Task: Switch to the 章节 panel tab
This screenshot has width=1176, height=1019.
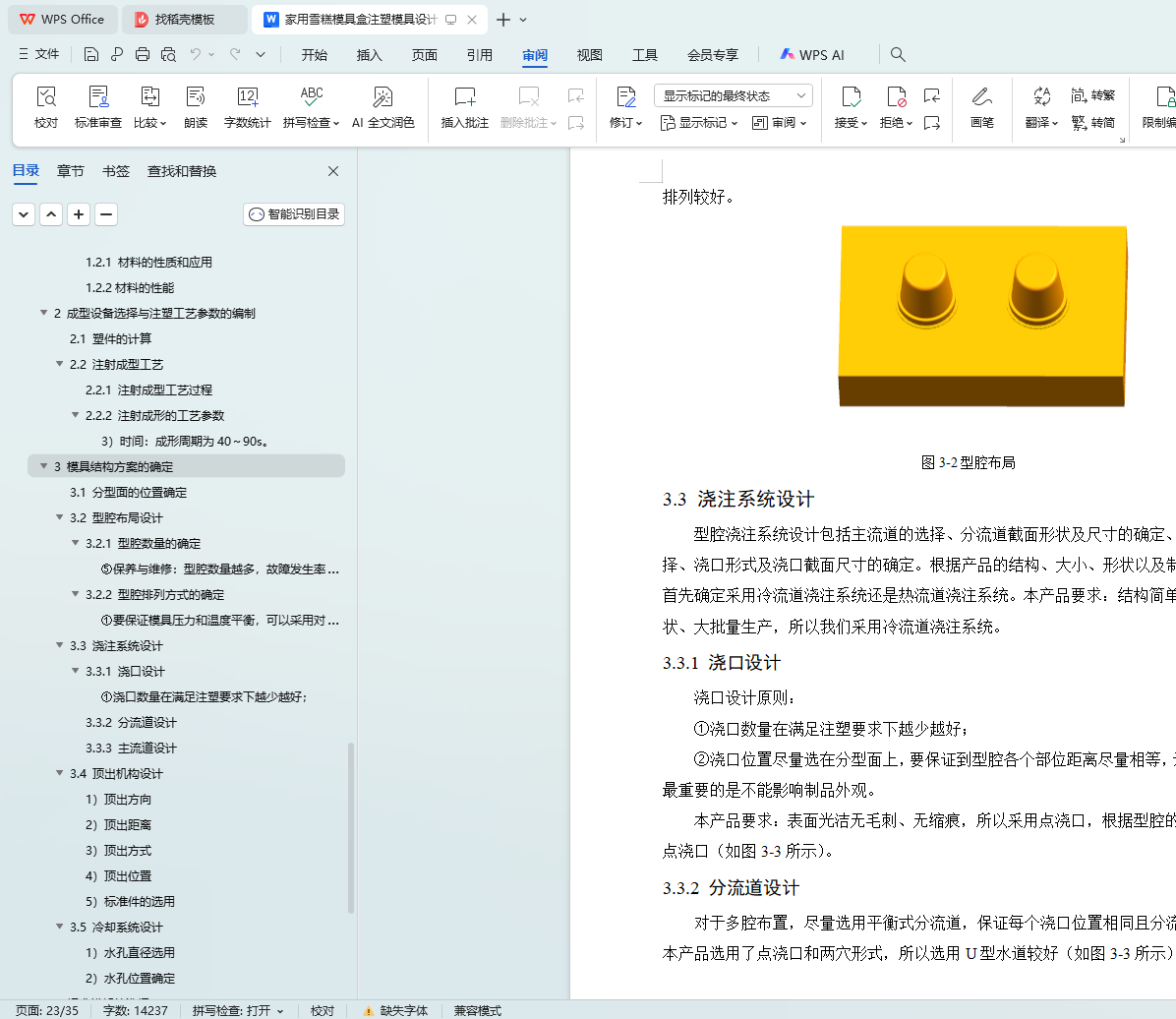Action: (x=71, y=171)
